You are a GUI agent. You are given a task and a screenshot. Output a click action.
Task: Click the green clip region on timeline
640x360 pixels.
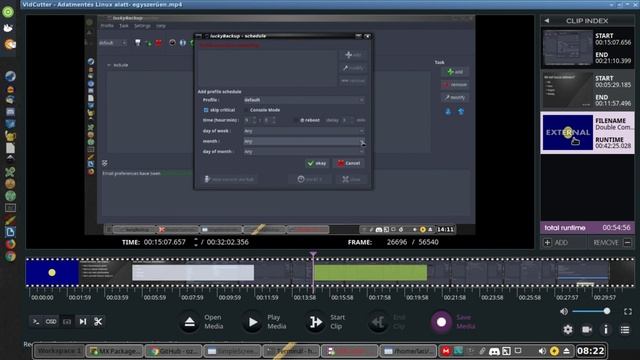click(x=371, y=273)
